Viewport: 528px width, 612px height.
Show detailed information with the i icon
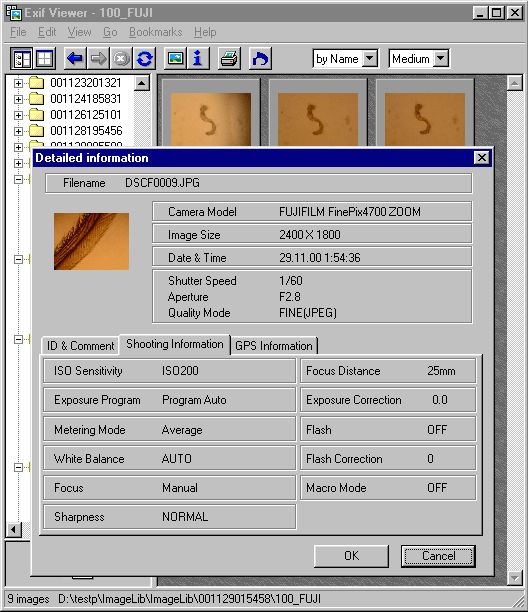point(198,59)
